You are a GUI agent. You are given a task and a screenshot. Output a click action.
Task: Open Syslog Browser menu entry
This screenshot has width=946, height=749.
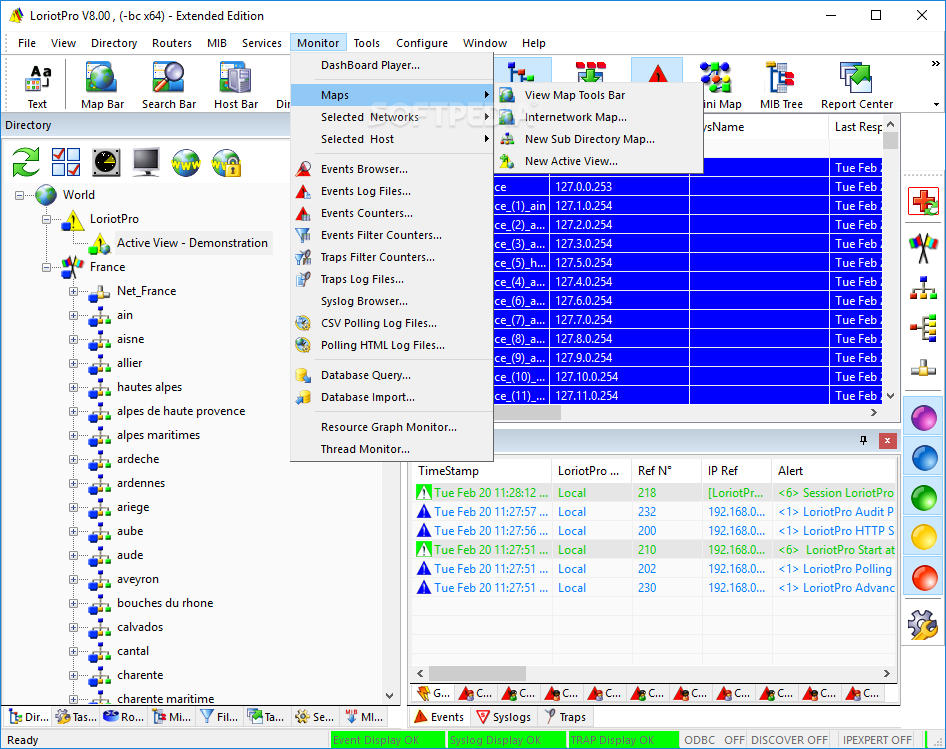(x=392, y=301)
